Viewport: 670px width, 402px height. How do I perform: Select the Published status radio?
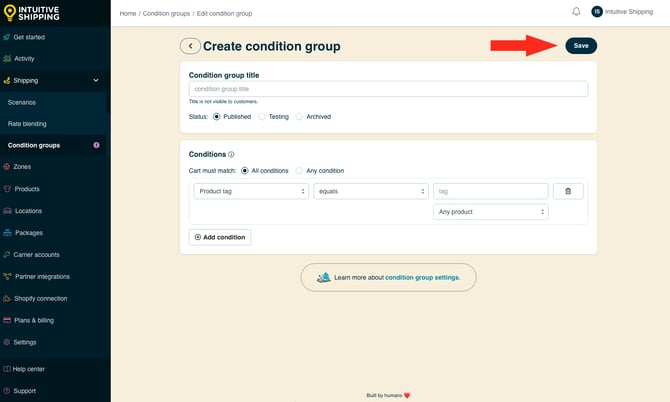(217, 117)
